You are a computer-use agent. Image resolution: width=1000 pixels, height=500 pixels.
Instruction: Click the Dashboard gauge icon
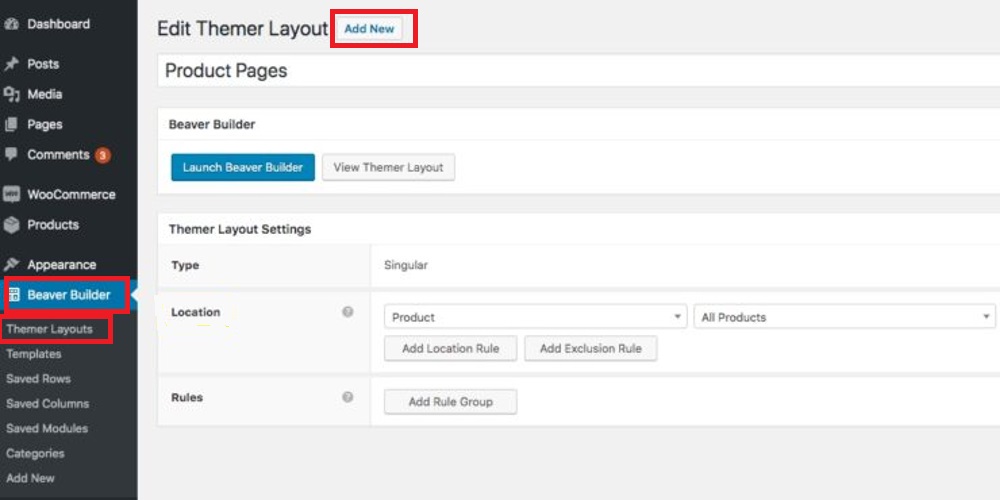(11, 24)
